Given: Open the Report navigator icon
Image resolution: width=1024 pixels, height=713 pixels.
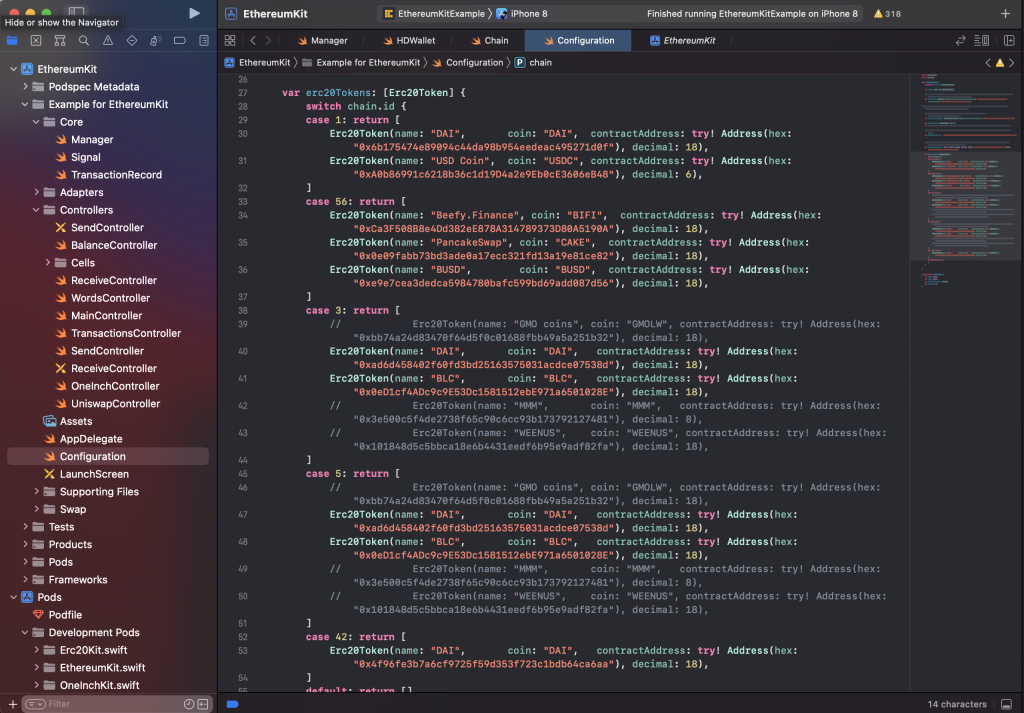Looking at the screenshot, I should pos(204,41).
